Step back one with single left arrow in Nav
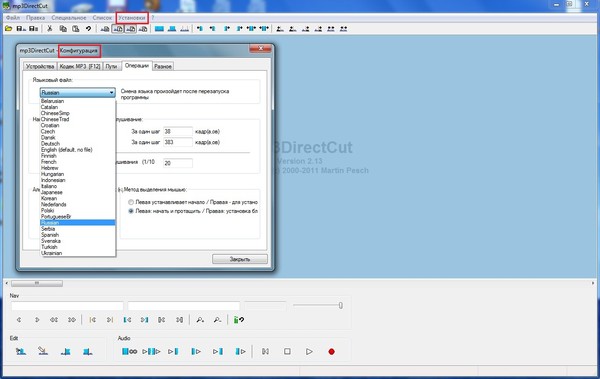 point(19,320)
